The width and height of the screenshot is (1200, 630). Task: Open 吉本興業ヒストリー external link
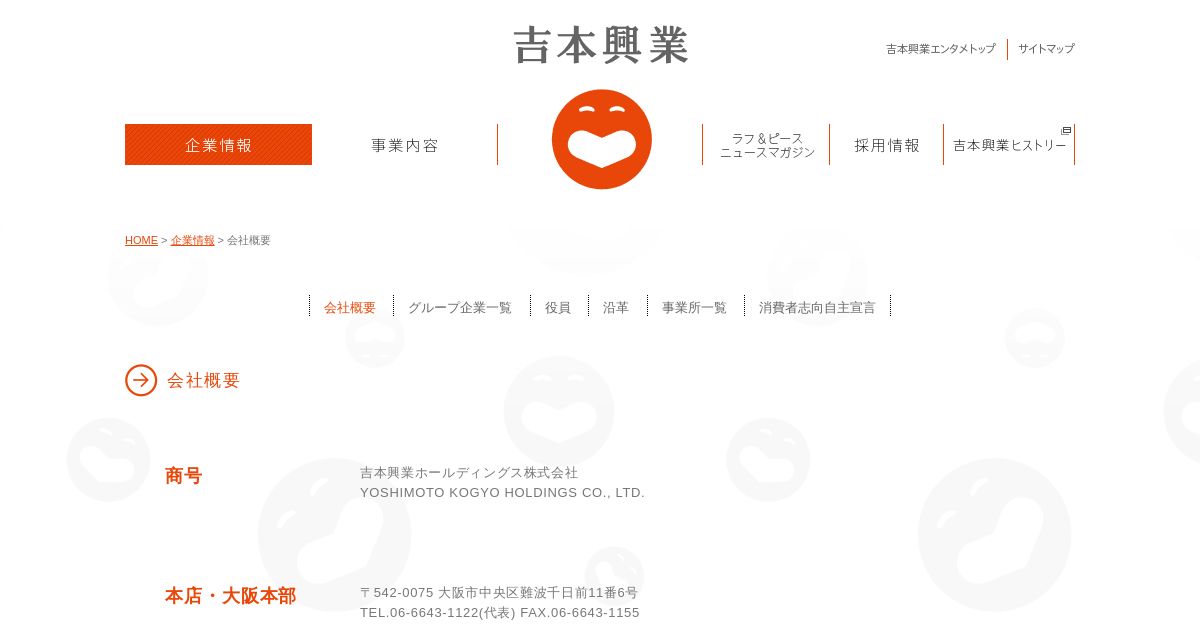pos(1009,145)
